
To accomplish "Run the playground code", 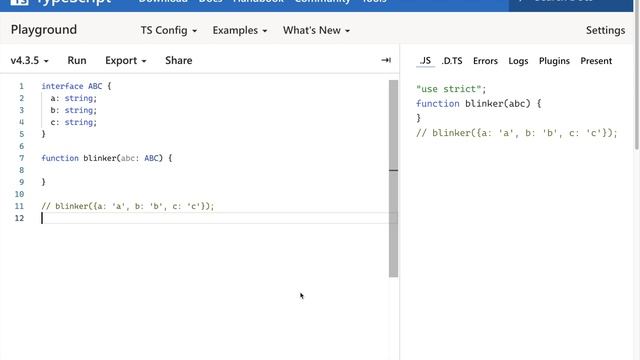I will click(77, 60).
